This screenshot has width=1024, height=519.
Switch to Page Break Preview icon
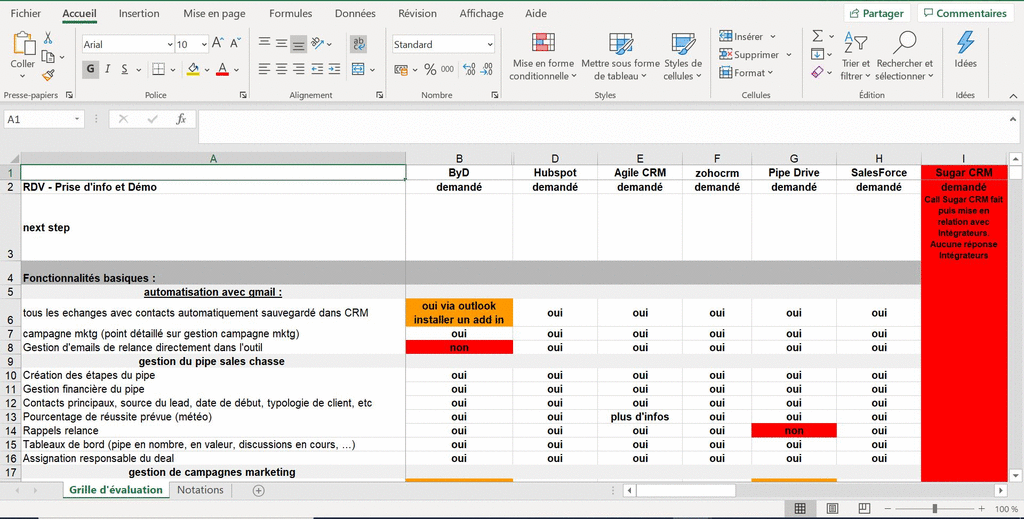864,509
